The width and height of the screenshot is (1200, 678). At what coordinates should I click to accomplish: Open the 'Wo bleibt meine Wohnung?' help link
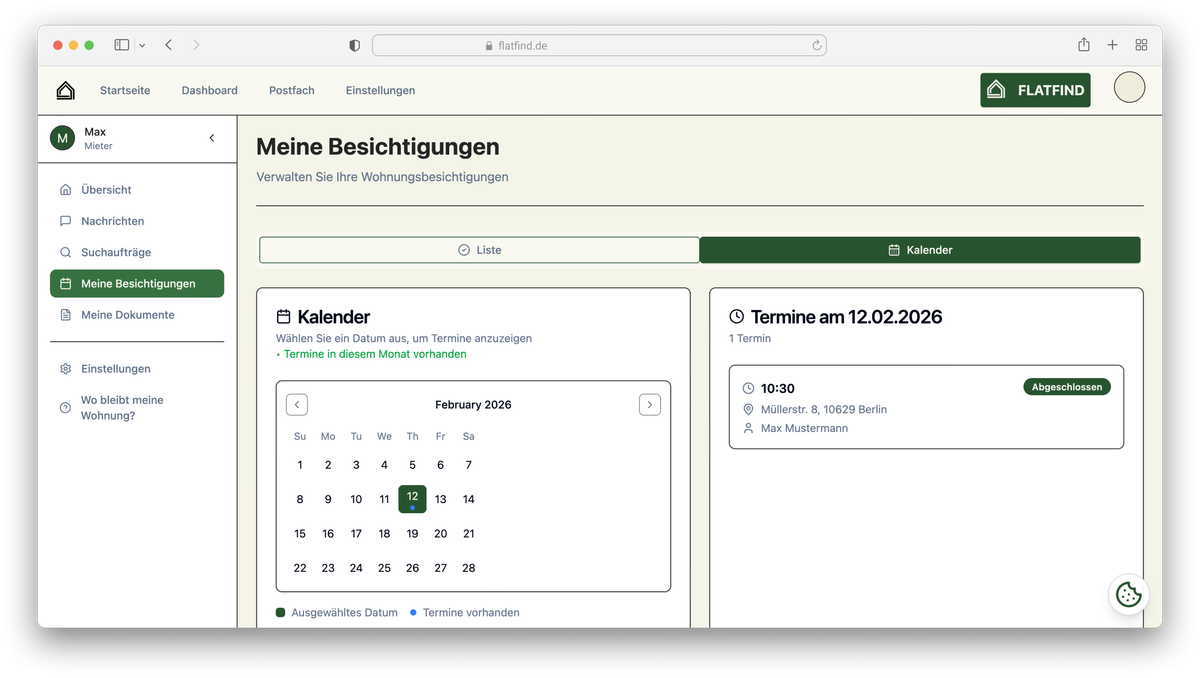pos(122,407)
